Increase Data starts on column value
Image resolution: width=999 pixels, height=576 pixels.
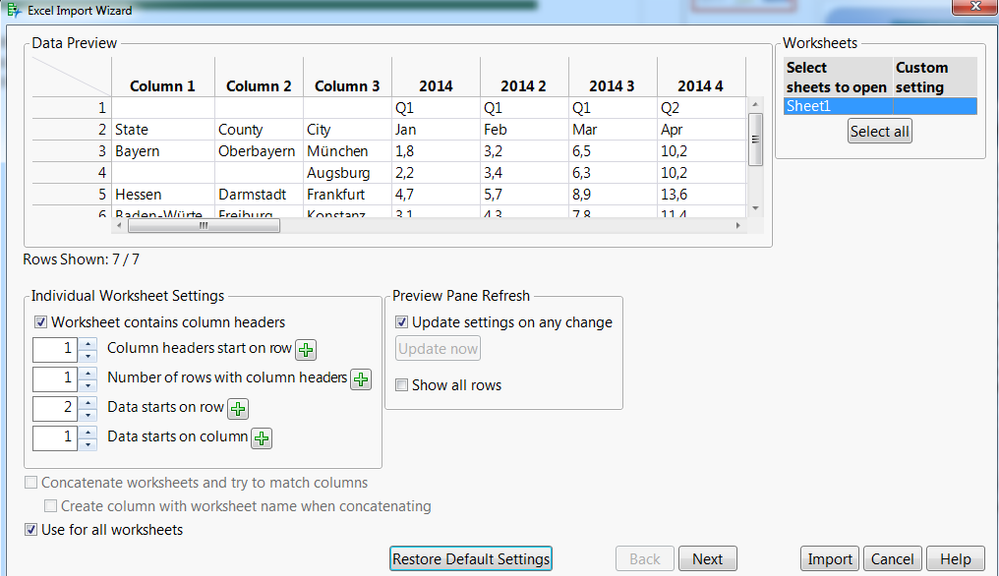point(88,431)
